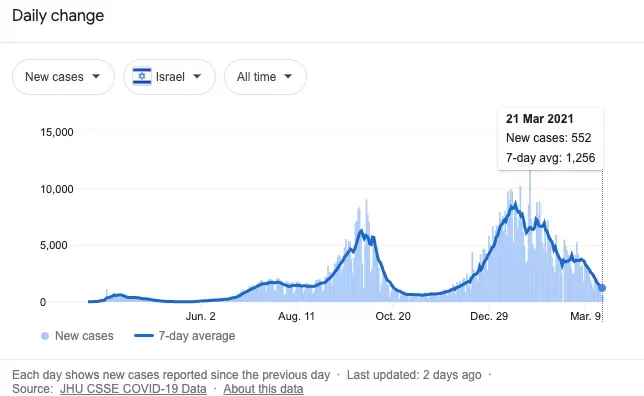The width and height of the screenshot is (644, 396).
Task: Click the New cases dropdown arrow
Action: tap(96, 76)
